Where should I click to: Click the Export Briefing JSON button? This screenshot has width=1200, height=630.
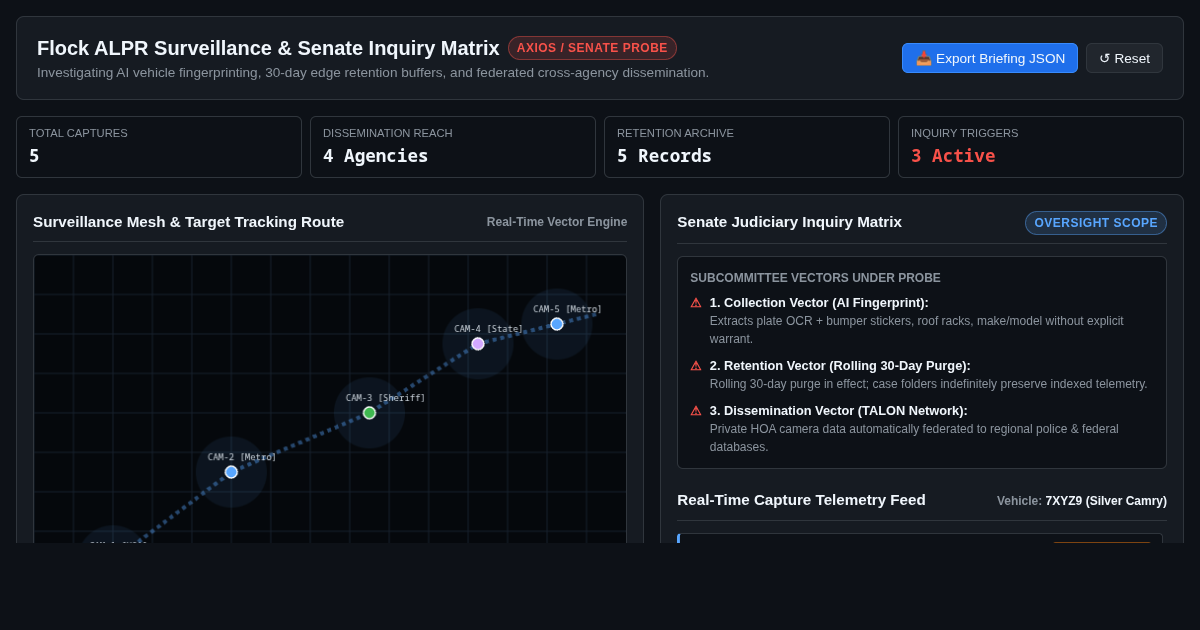tap(990, 58)
